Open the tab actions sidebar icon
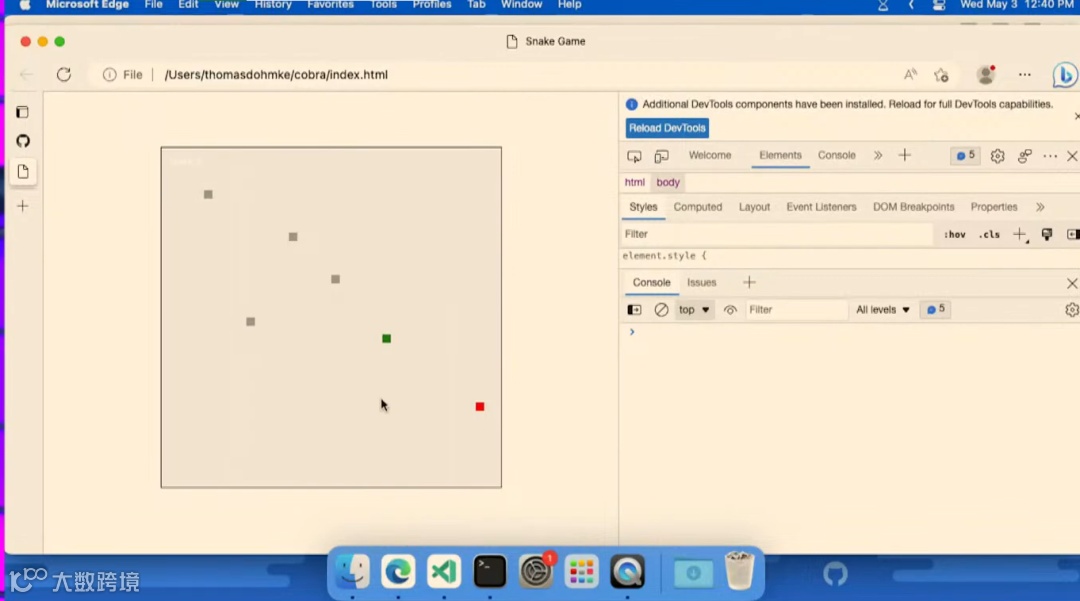The width and height of the screenshot is (1080, 601). pyautogui.click(x=23, y=112)
